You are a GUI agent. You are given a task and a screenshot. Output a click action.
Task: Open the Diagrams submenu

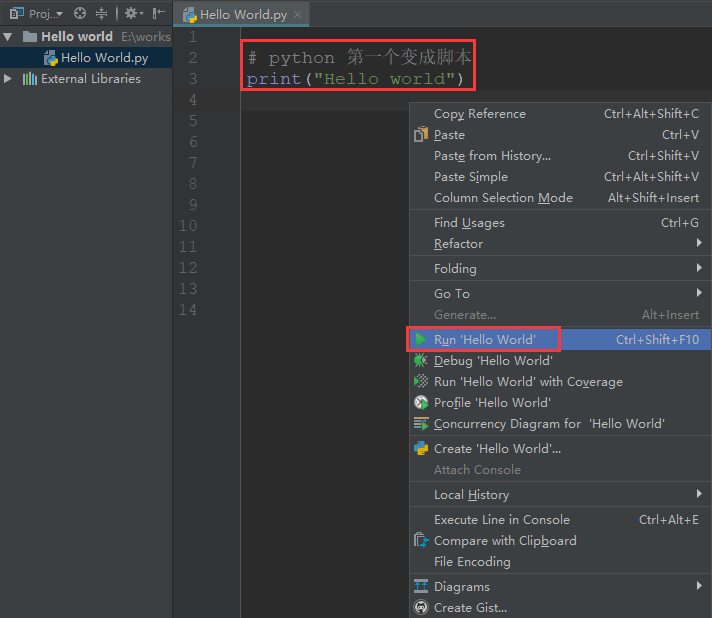[x=560, y=587]
